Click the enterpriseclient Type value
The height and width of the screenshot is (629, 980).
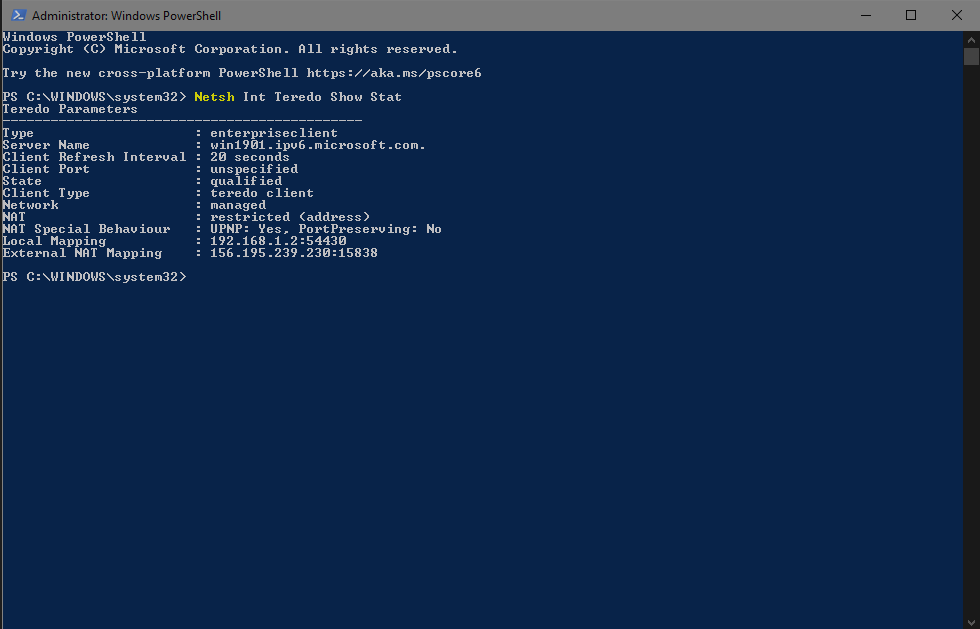[x=274, y=133]
